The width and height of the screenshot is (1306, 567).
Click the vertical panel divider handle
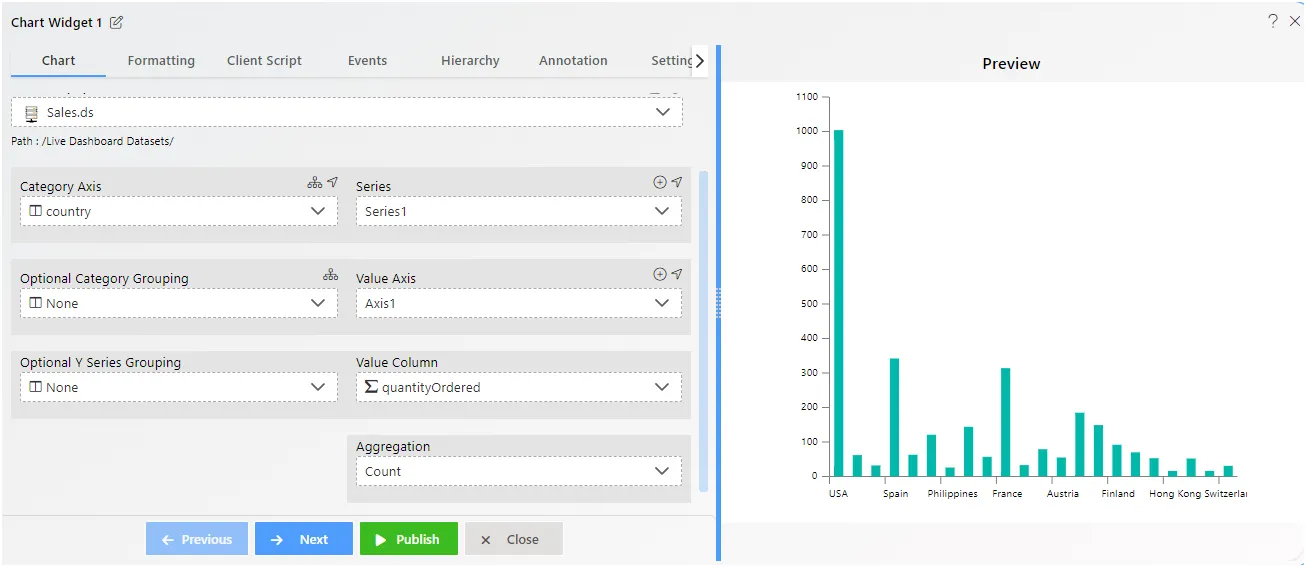pos(718,303)
